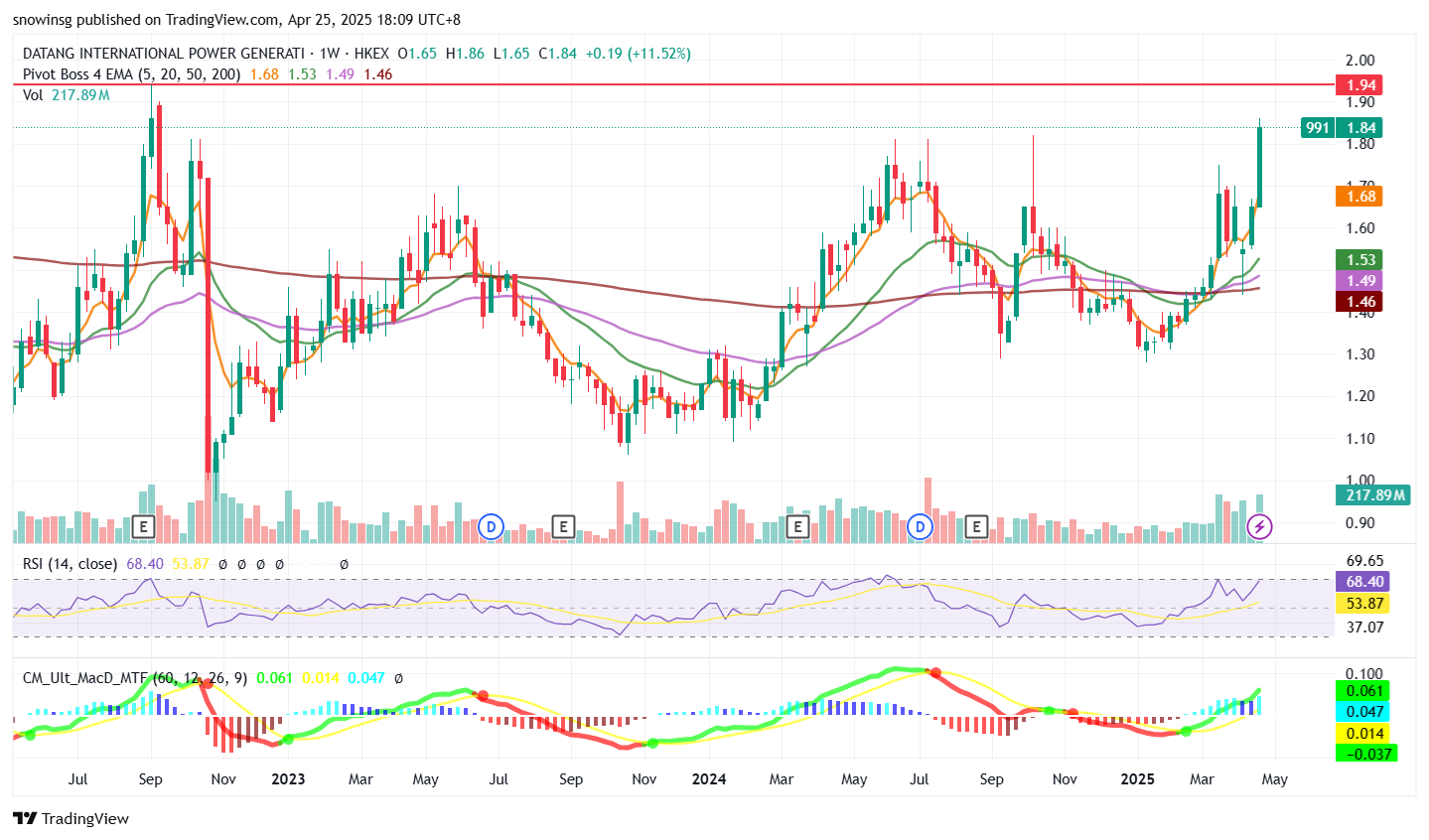
Task: Click the 0.100 level on MACD axis
Action: (1364, 674)
